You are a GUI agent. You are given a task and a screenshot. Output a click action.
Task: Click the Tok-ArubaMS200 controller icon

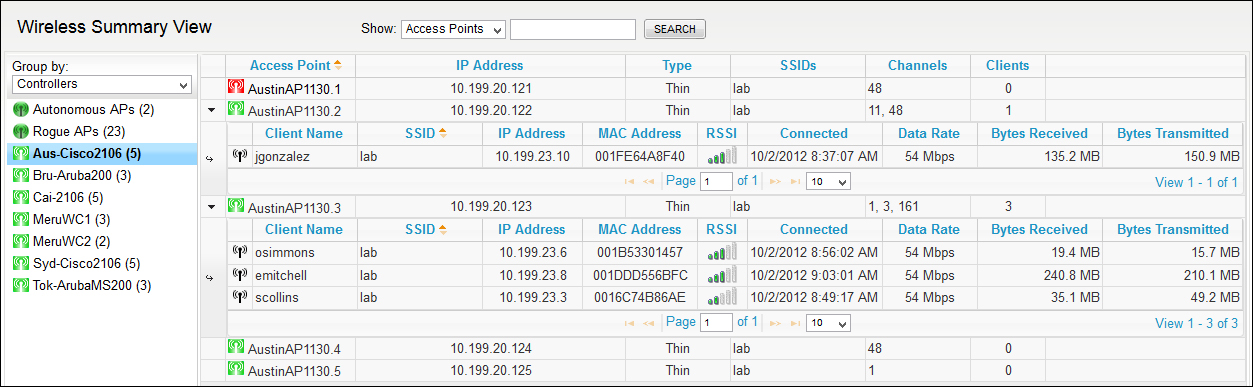tap(20, 285)
